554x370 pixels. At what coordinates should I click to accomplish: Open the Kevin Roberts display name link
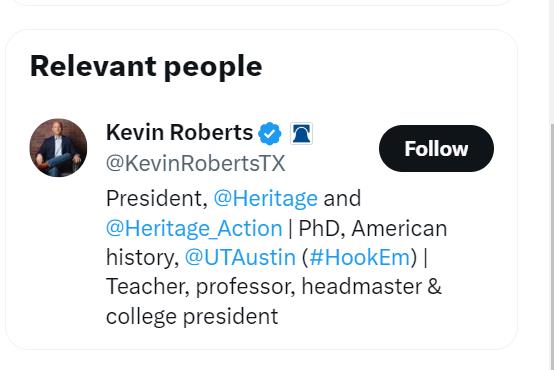click(x=179, y=133)
